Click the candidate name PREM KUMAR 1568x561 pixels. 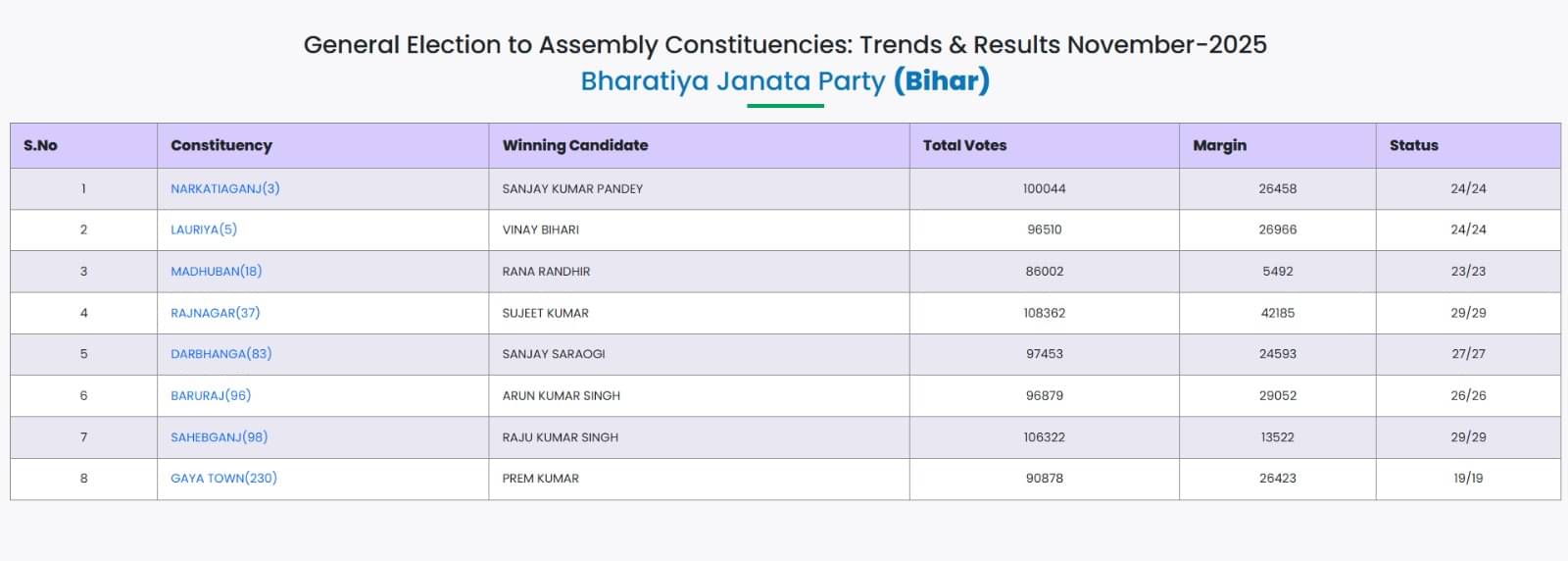(x=540, y=479)
